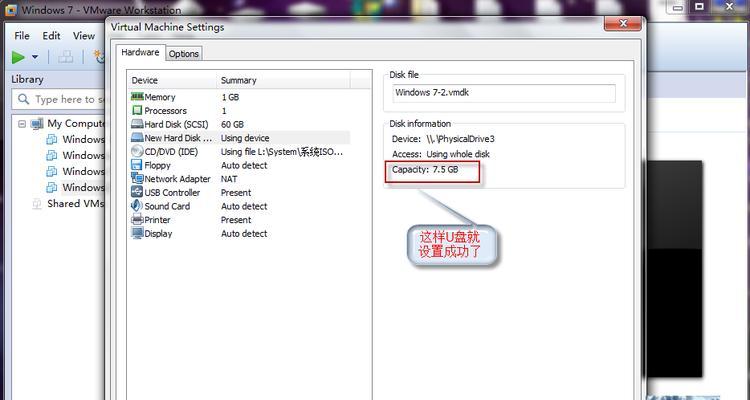Screen dimensions: 750x400
Task: Close the Virtual Machine Settings dialog
Action: 622,23
